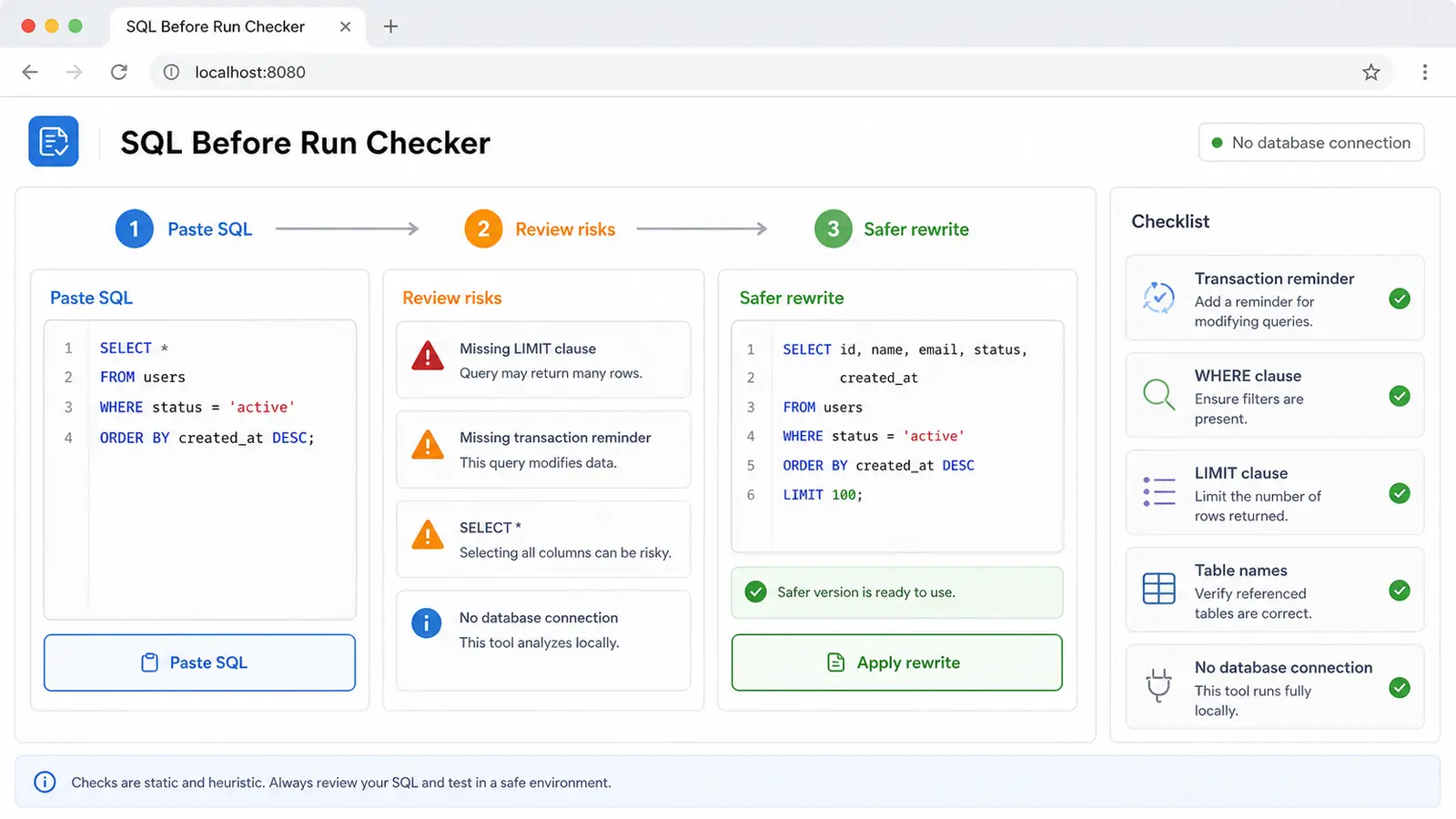The height and width of the screenshot is (819, 1456).
Task: Click the SQL Before Run Checker logo icon
Action: (x=54, y=141)
